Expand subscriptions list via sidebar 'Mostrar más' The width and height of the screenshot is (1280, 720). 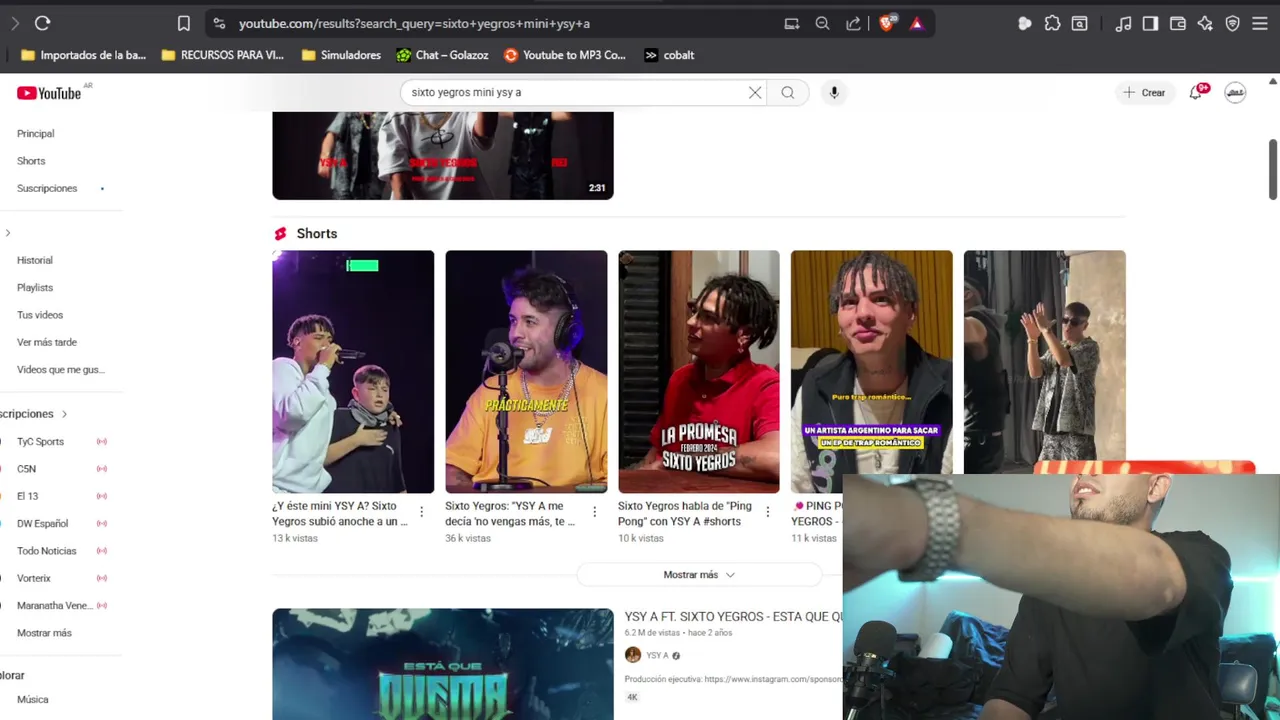point(44,633)
